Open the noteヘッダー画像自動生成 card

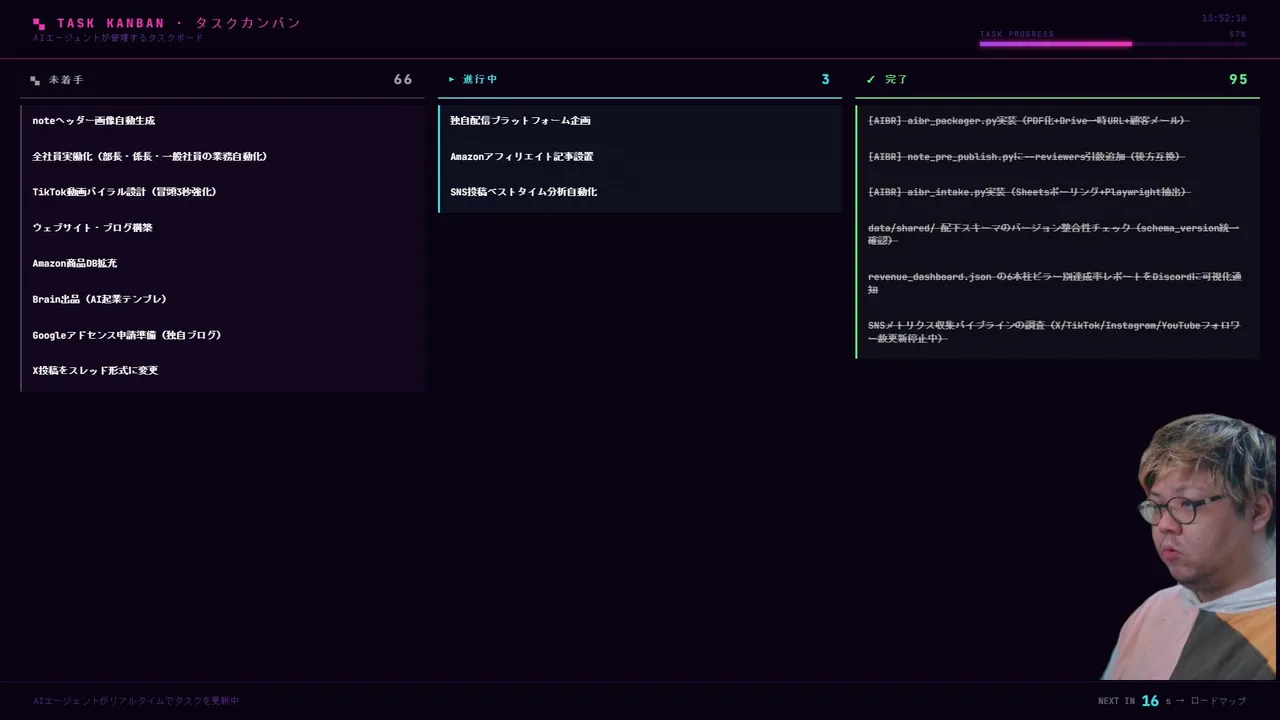click(x=222, y=121)
